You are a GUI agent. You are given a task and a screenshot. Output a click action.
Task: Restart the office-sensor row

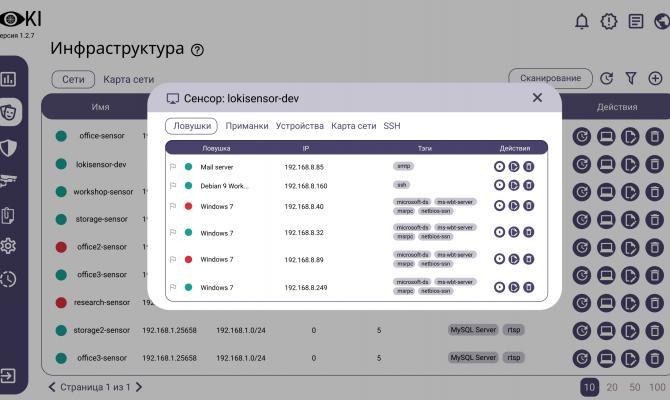[x=582, y=137]
